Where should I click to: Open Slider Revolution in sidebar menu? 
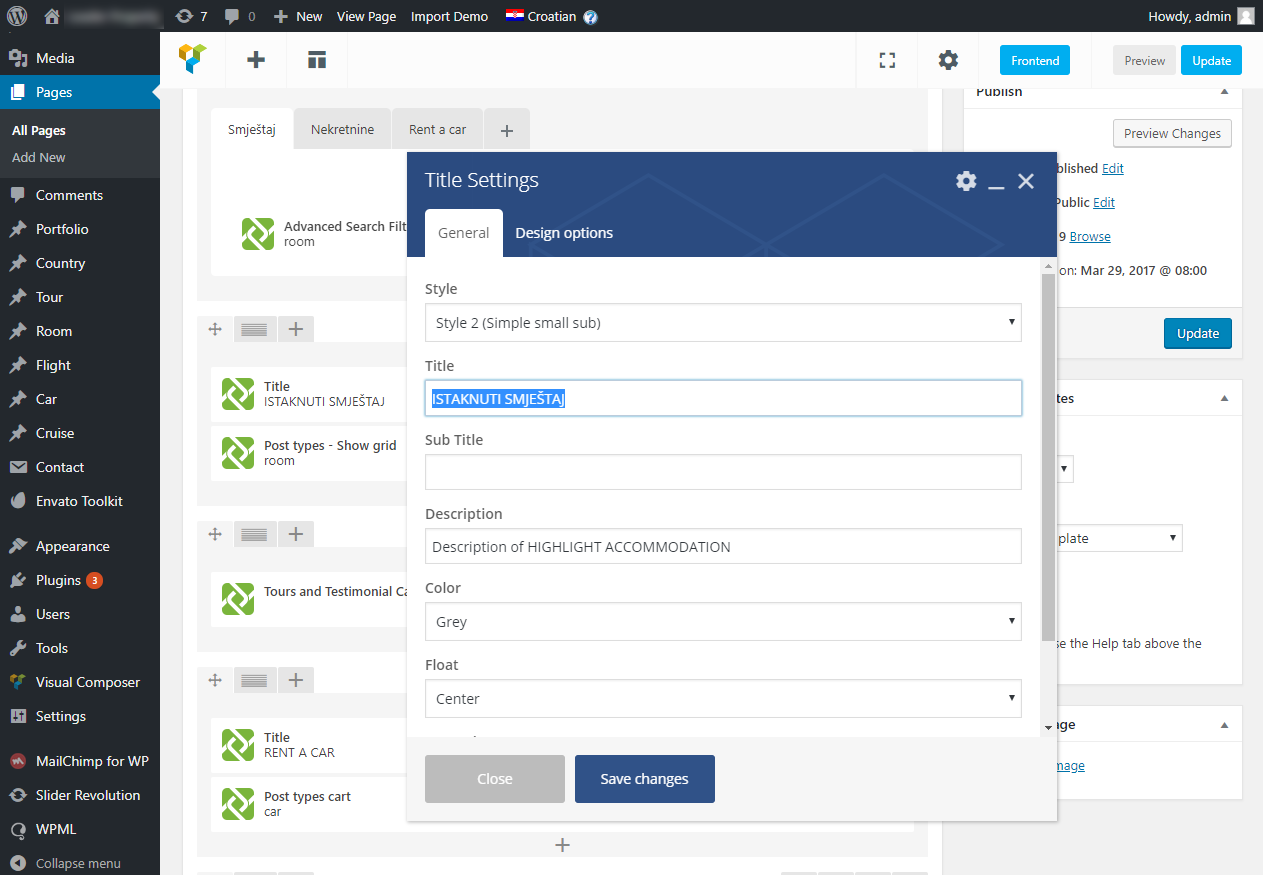click(87, 795)
